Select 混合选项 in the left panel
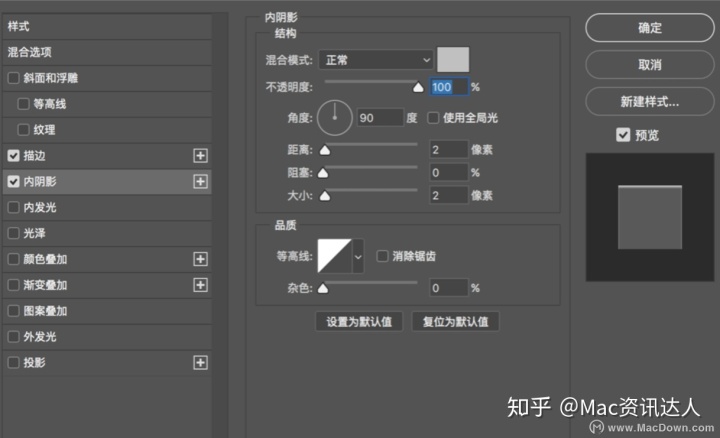Image resolution: width=720 pixels, height=438 pixels. click(107, 52)
